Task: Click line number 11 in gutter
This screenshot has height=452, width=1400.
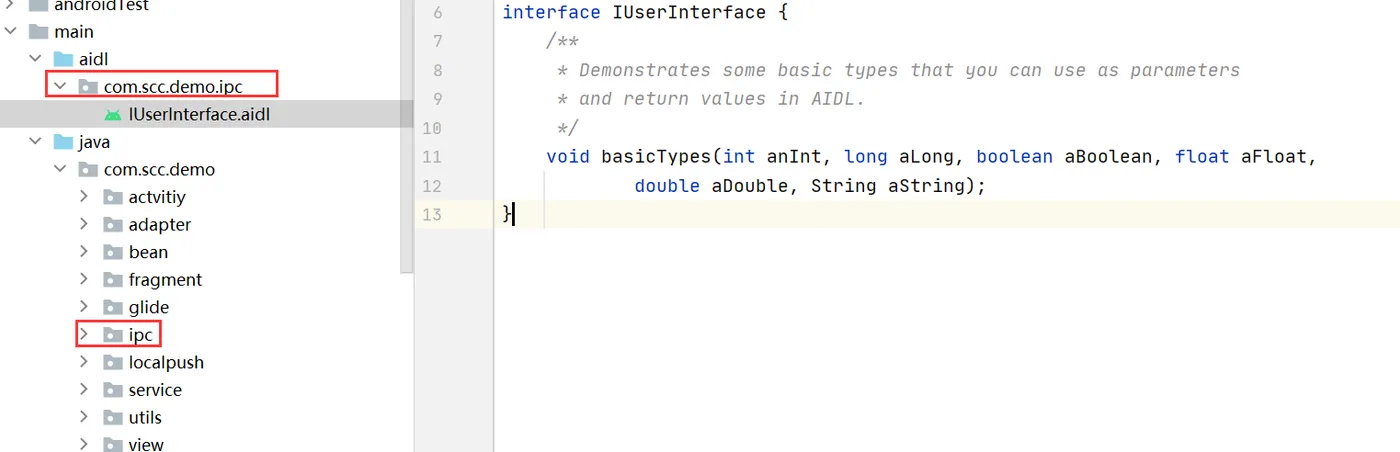Action: click(431, 157)
